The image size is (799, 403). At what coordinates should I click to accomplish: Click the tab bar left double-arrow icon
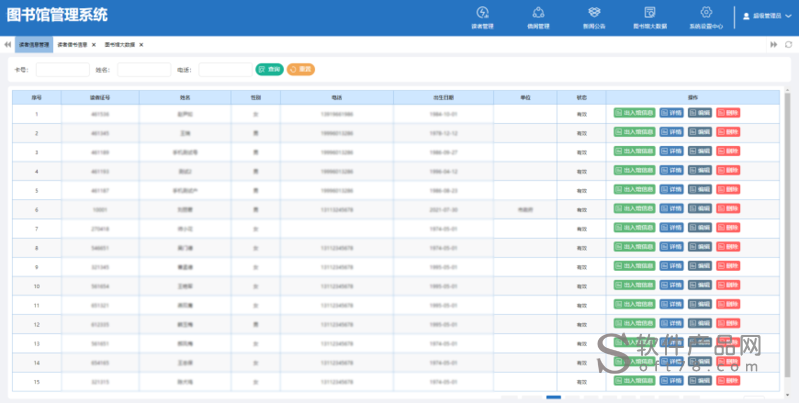point(7,45)
